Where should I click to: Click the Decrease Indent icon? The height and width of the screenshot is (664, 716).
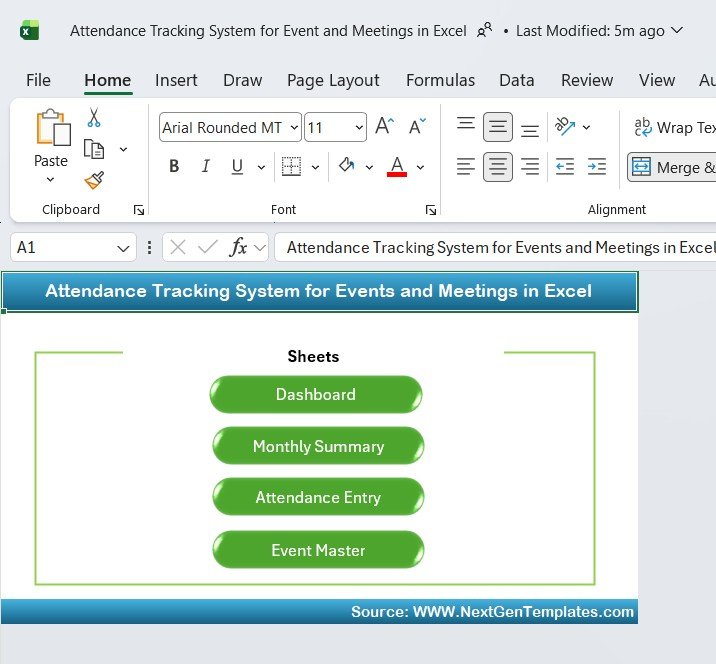pyautogui.click(x=565, y=167)
